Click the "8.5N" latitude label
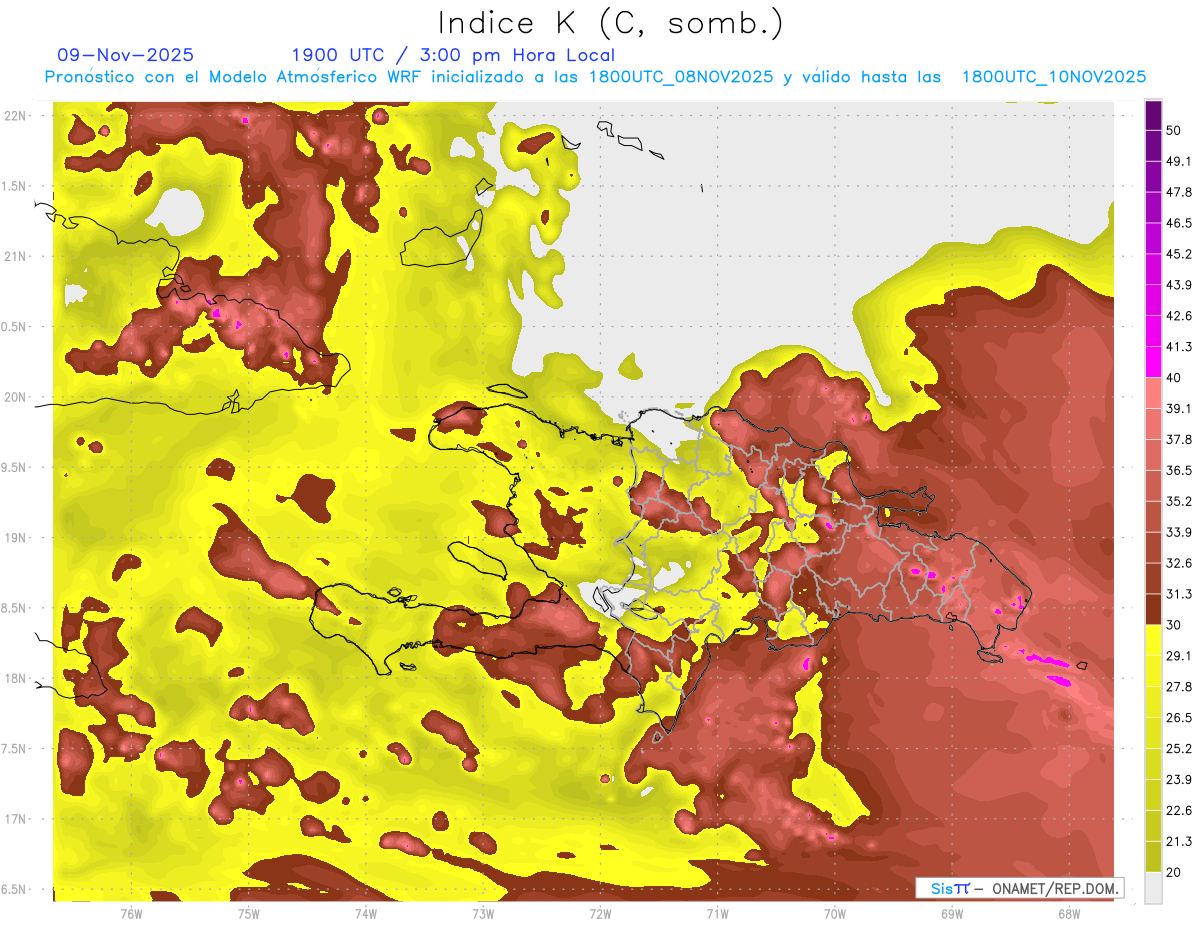 click(x=13, y=608)
